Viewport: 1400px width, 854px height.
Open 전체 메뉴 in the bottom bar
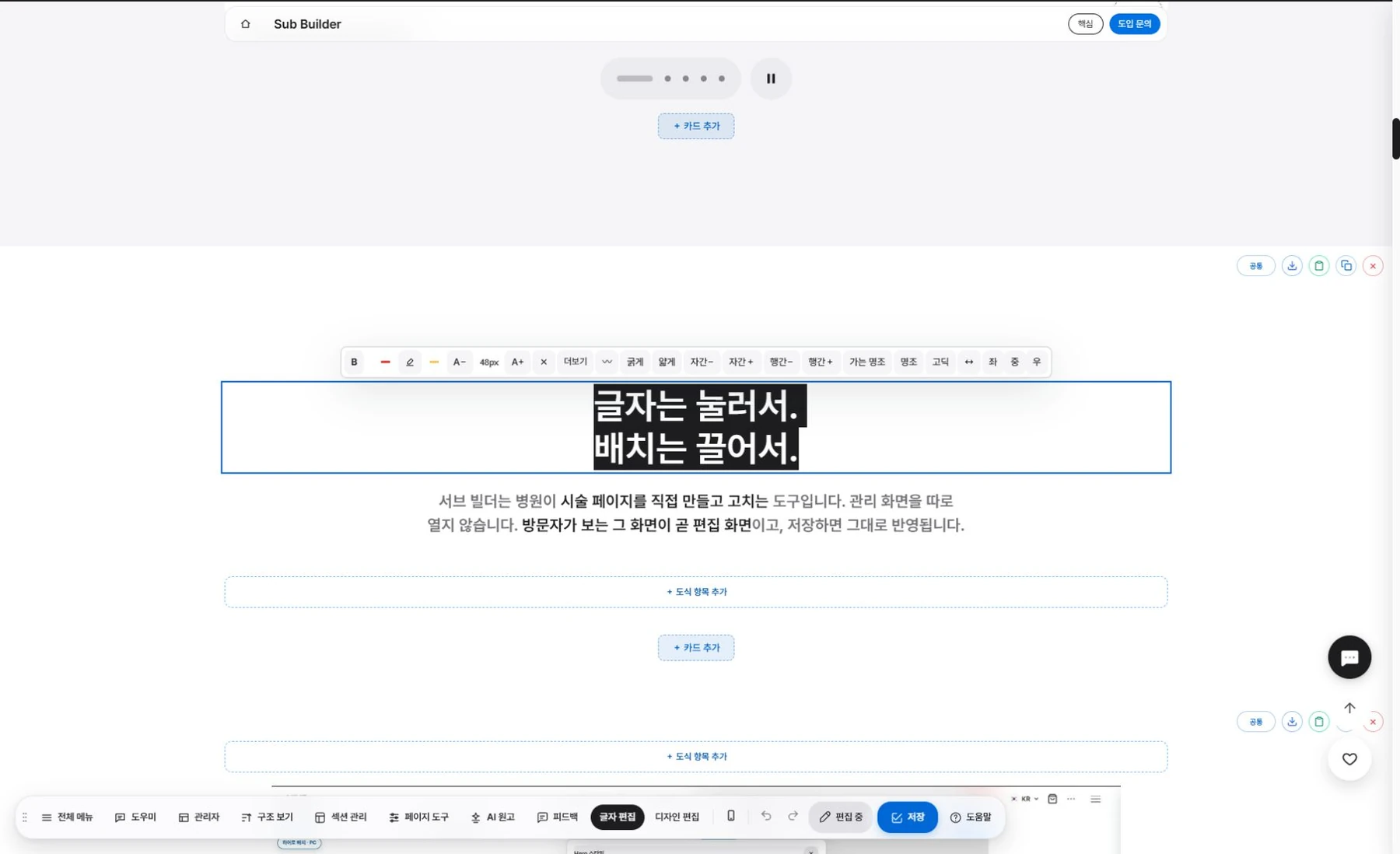pos(67,817)
